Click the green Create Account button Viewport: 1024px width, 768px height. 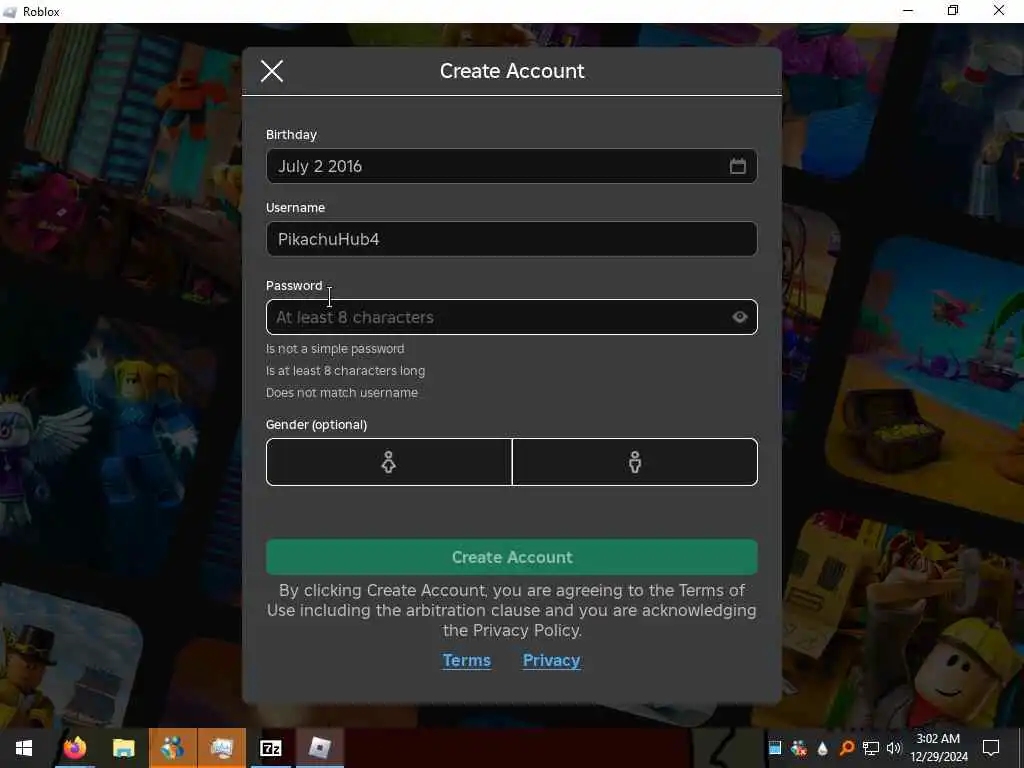tap(511, 557)
